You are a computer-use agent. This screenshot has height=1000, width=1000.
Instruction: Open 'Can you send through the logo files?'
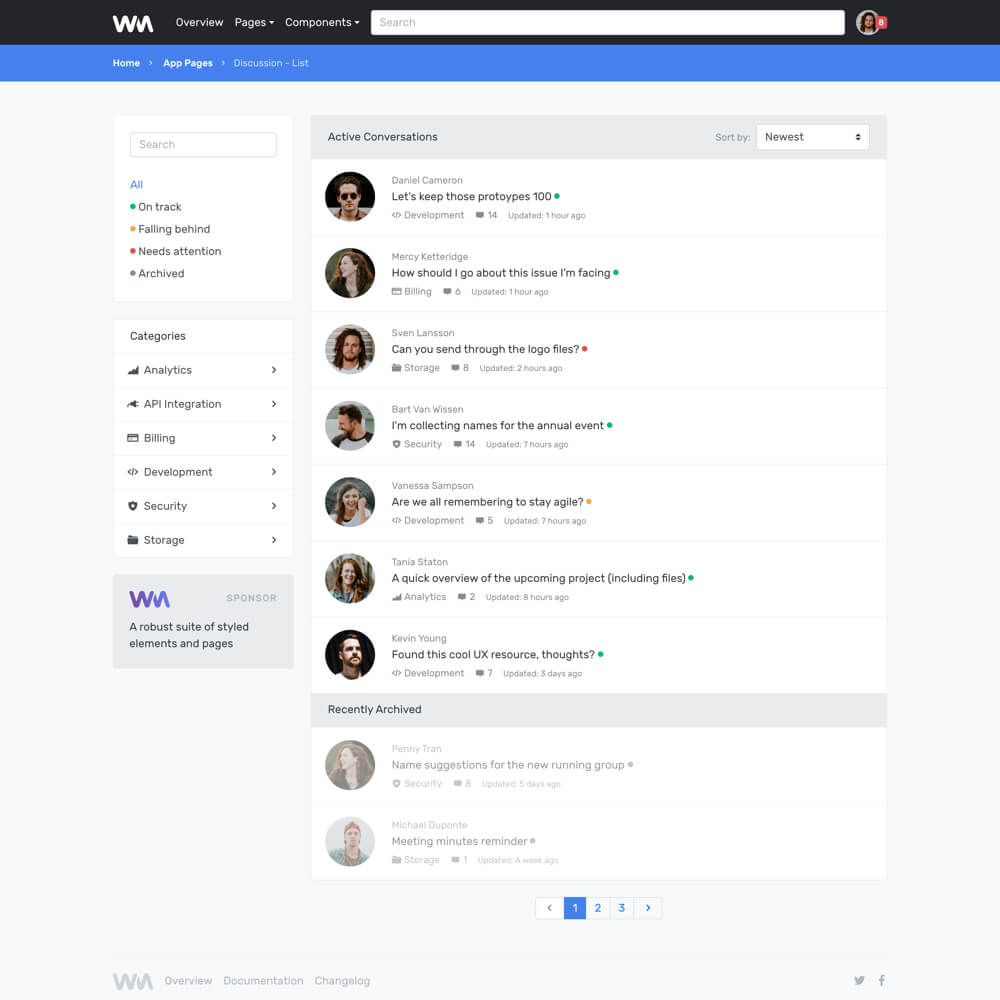[x=485, y=349]
